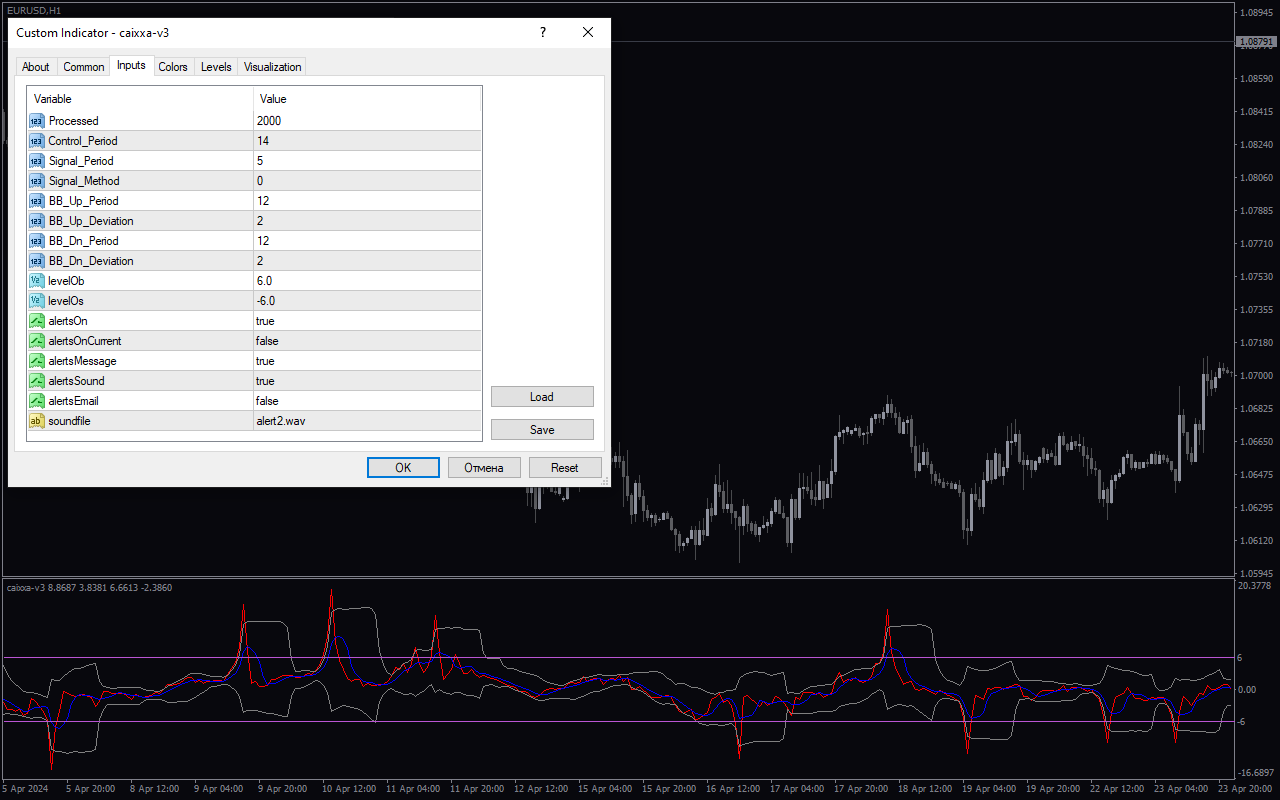Click the BB_Up_Deviation integer icon
Viewport: 1280px width, 800px height.
[x=37, y=221]
